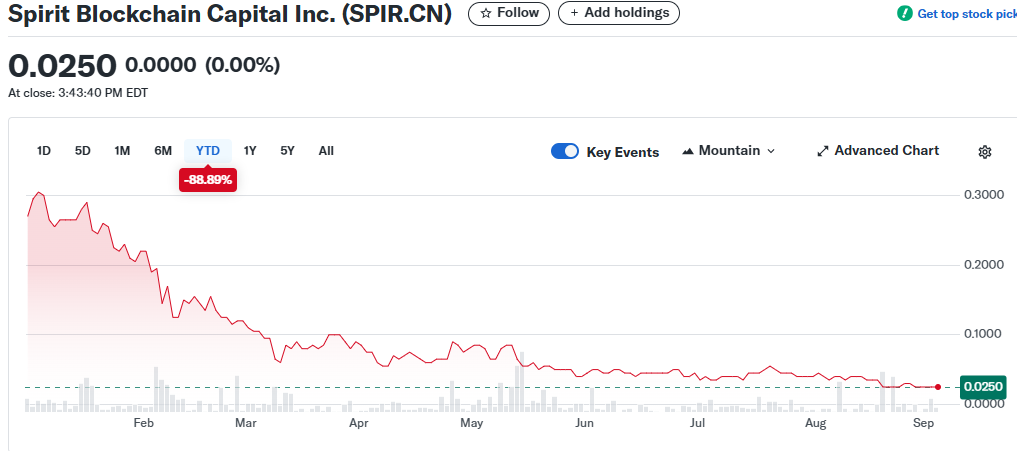Click the Sep x-axis label

tap(923, 424)
